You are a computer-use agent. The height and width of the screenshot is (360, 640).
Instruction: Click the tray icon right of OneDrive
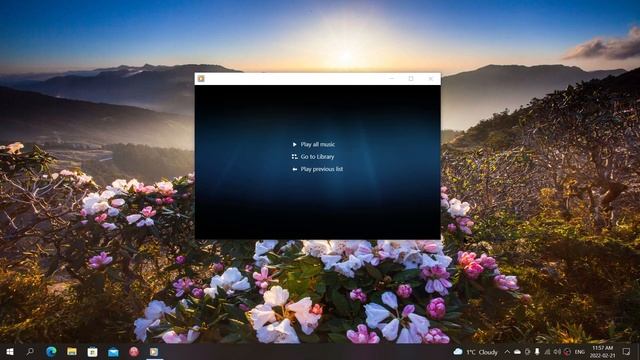point(527,352)
